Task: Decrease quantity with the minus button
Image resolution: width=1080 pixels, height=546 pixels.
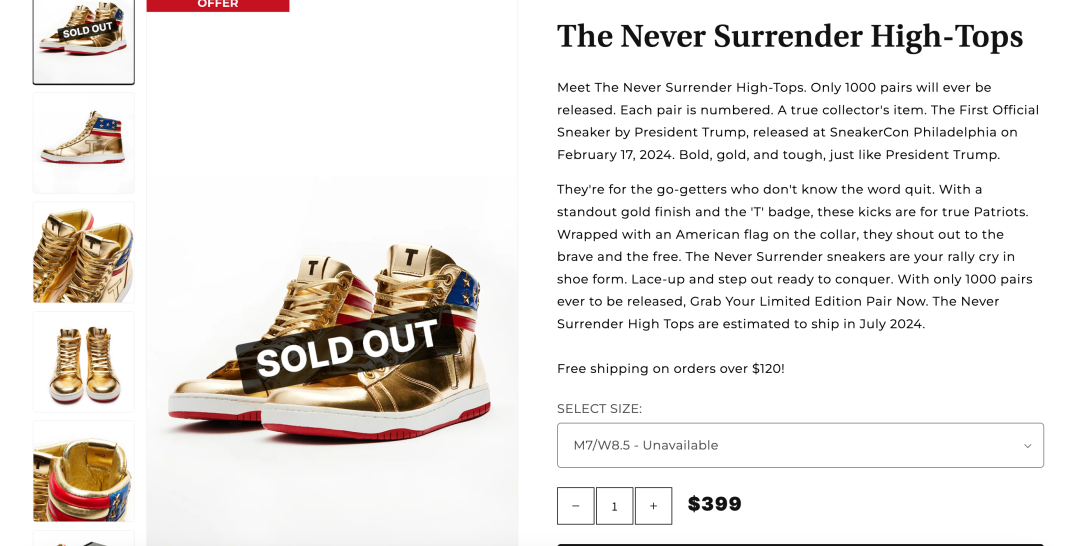Action: tap(575, 506)
